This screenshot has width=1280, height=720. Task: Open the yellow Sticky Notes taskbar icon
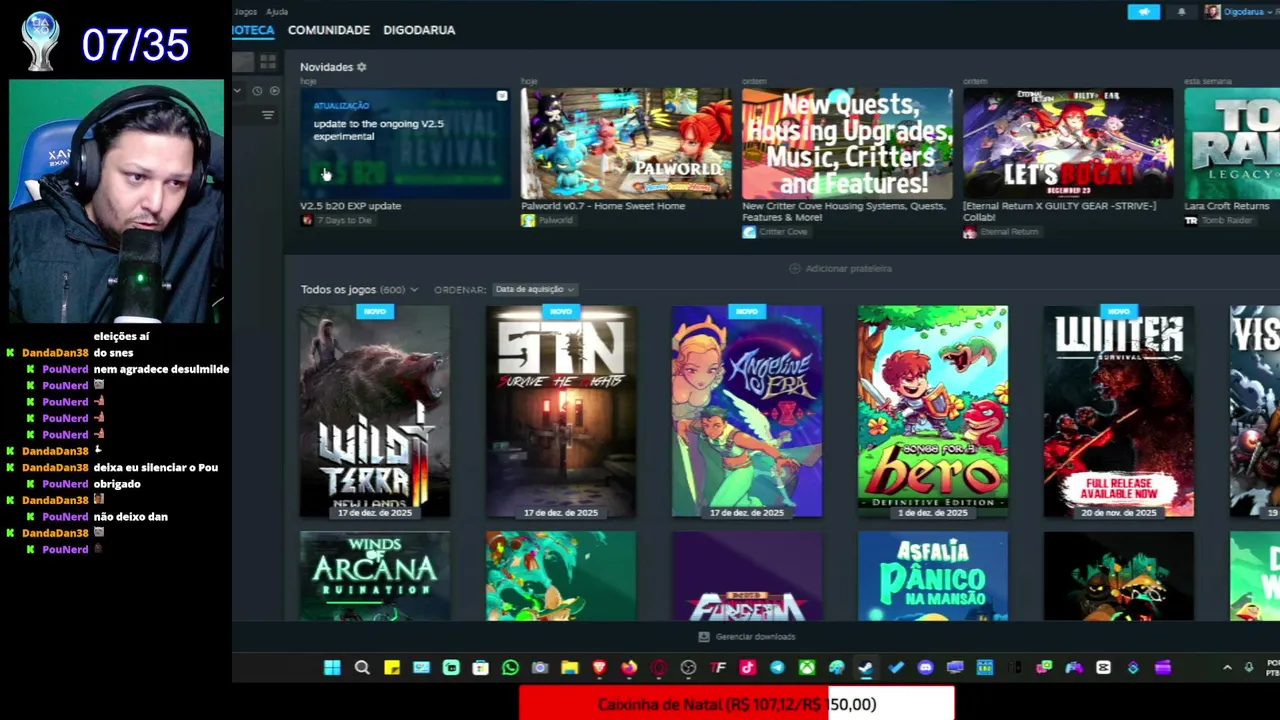point(392,668)
